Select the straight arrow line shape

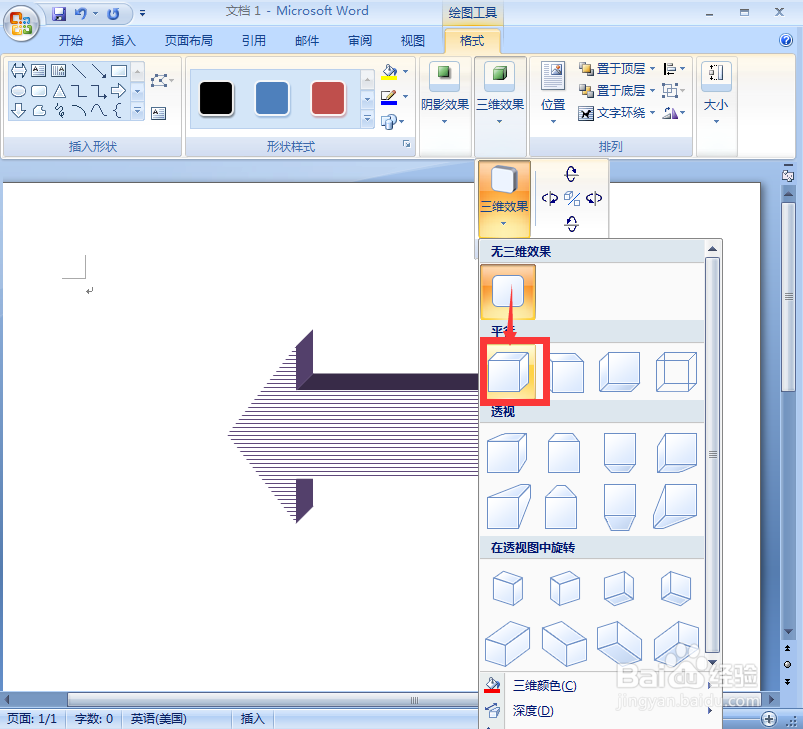[x=99, y=71]
